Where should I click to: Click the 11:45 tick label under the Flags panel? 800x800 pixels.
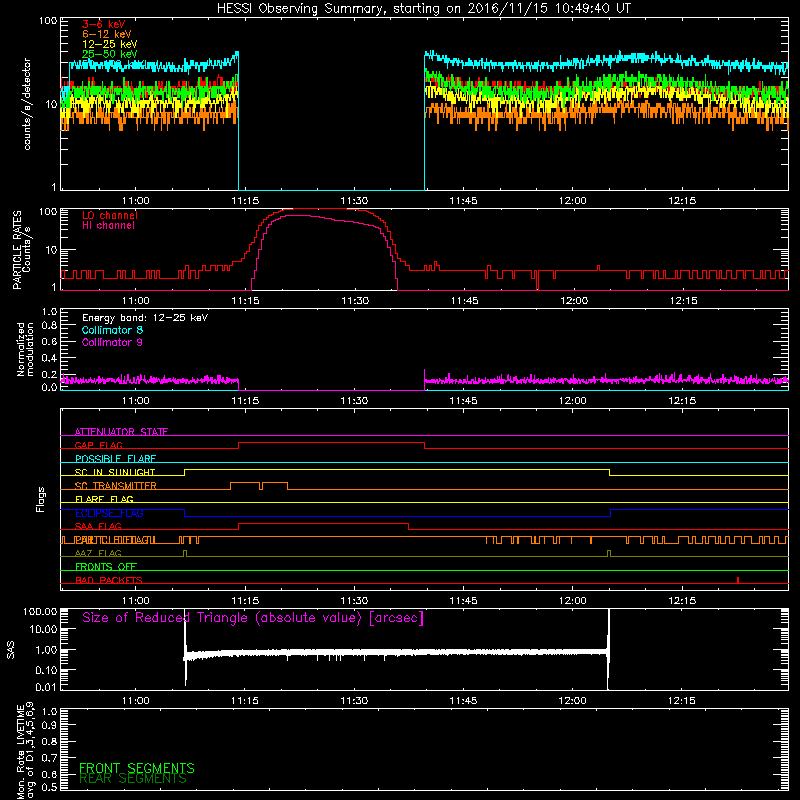click(x=463, y=601)
